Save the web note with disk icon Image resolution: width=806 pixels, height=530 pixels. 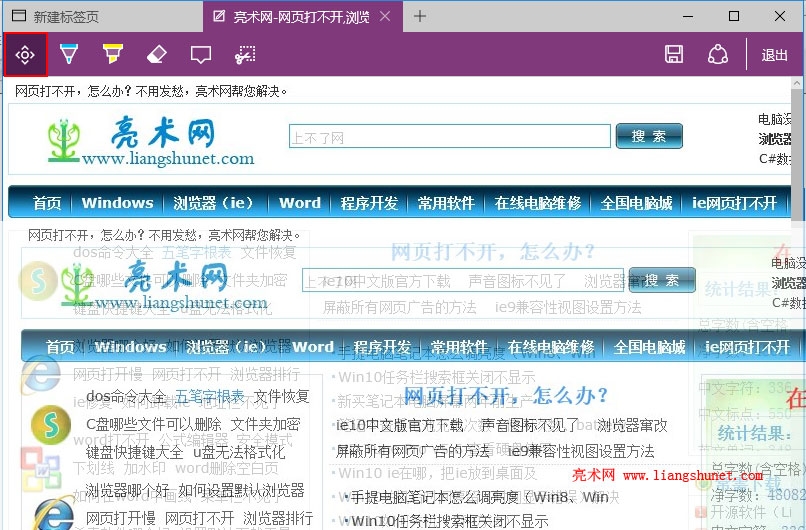tap(674, 54)
